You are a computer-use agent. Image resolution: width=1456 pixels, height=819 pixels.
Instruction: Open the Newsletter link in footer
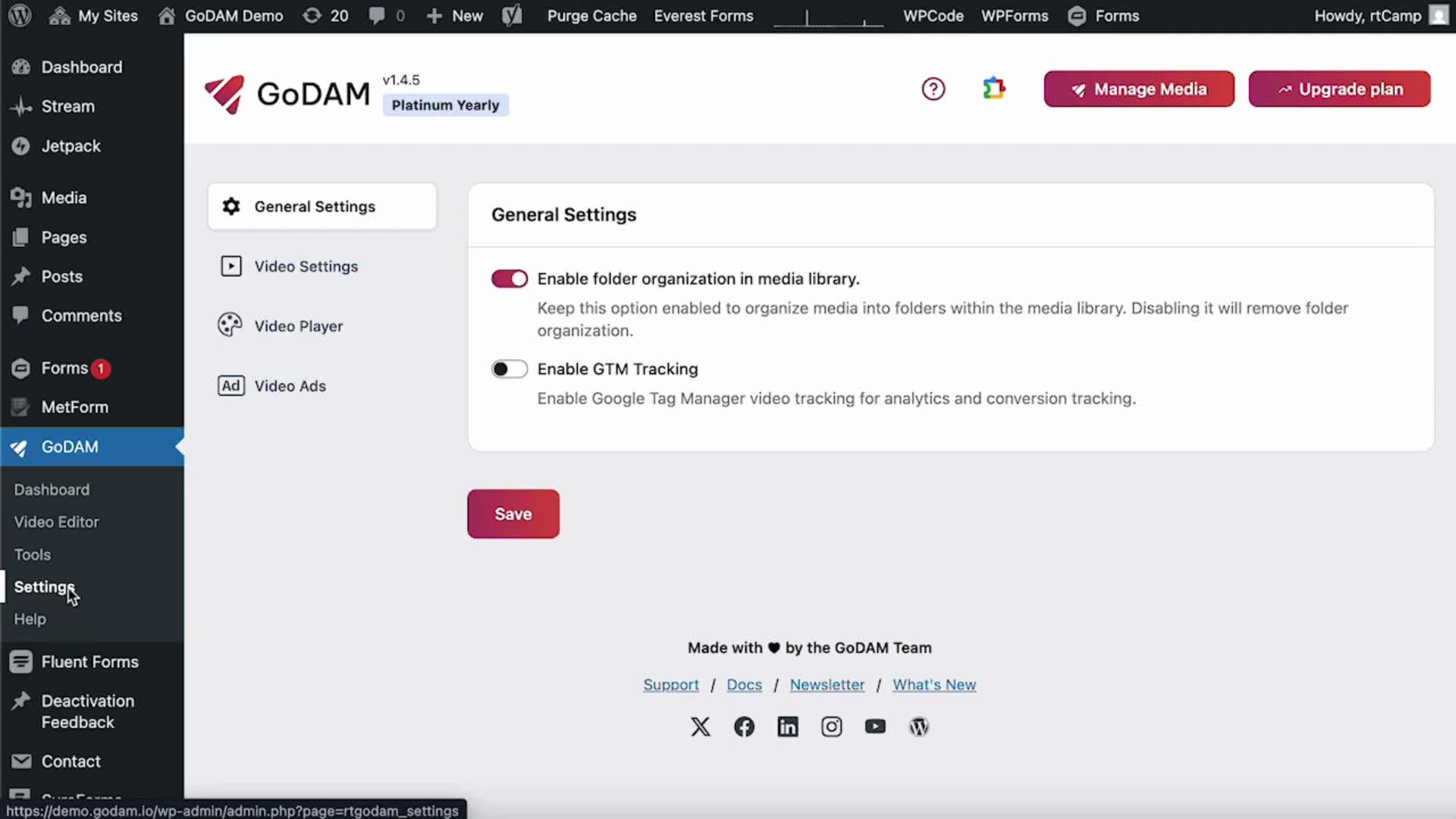point(827,685)
